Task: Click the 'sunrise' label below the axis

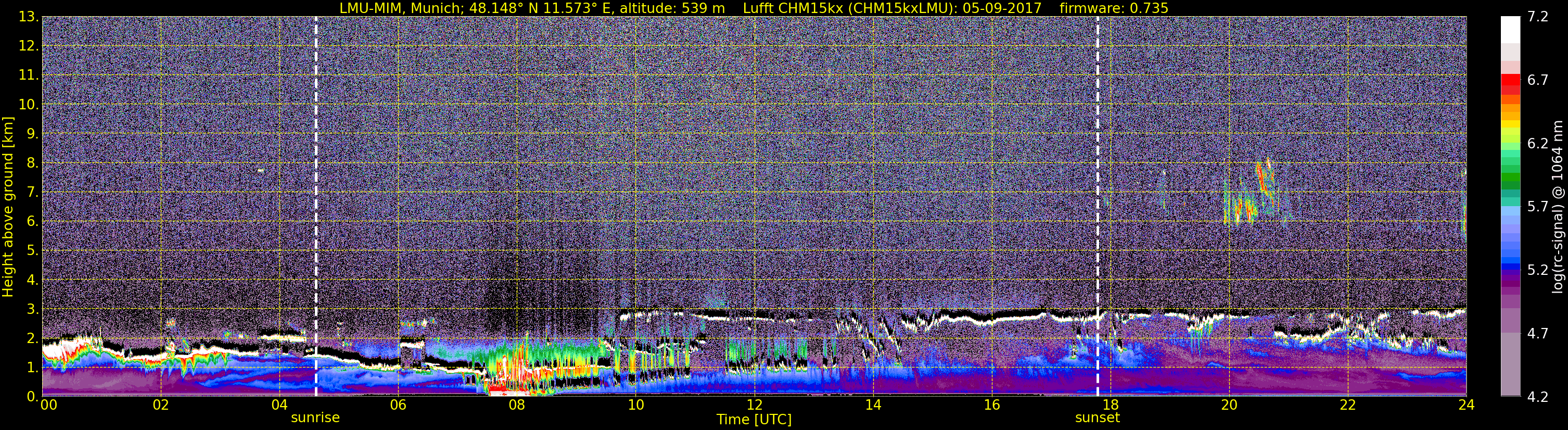Action: 315,418
